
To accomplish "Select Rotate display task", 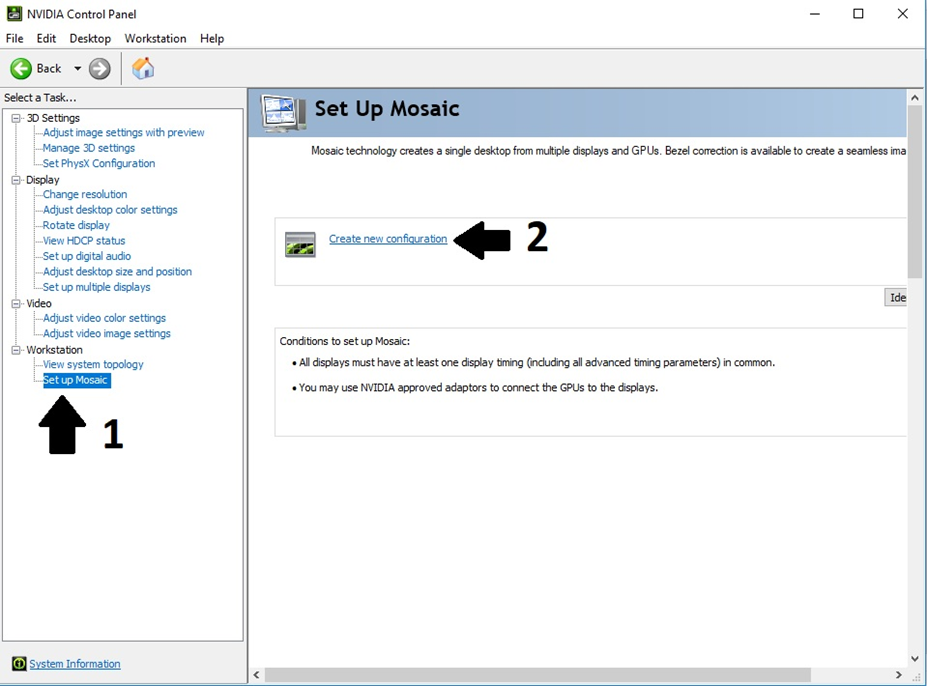I will [x=76, y=225].
